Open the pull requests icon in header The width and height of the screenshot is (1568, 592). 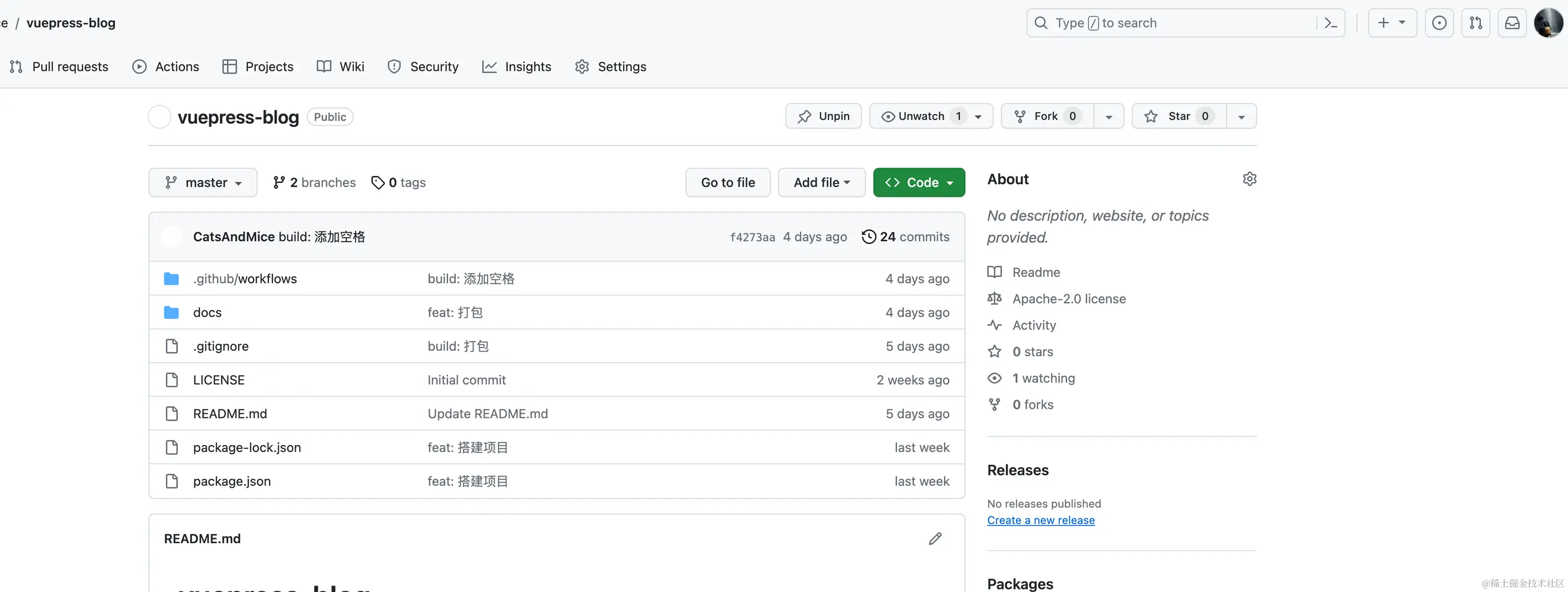click(1476, 23)
